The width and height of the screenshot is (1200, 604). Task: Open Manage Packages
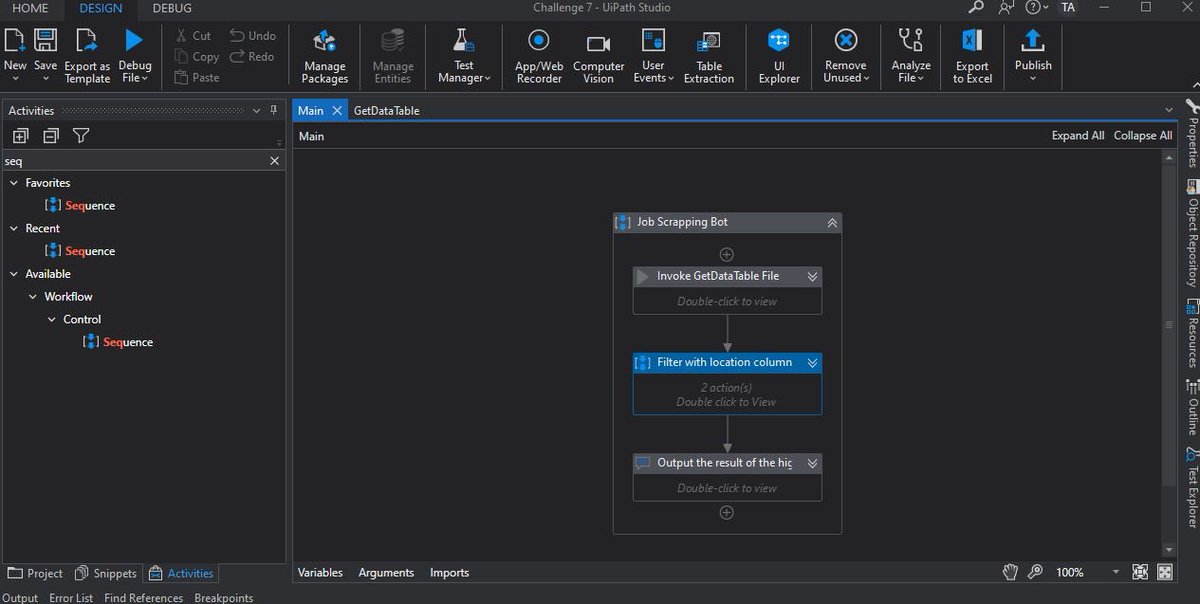click(x=325, y=56)
